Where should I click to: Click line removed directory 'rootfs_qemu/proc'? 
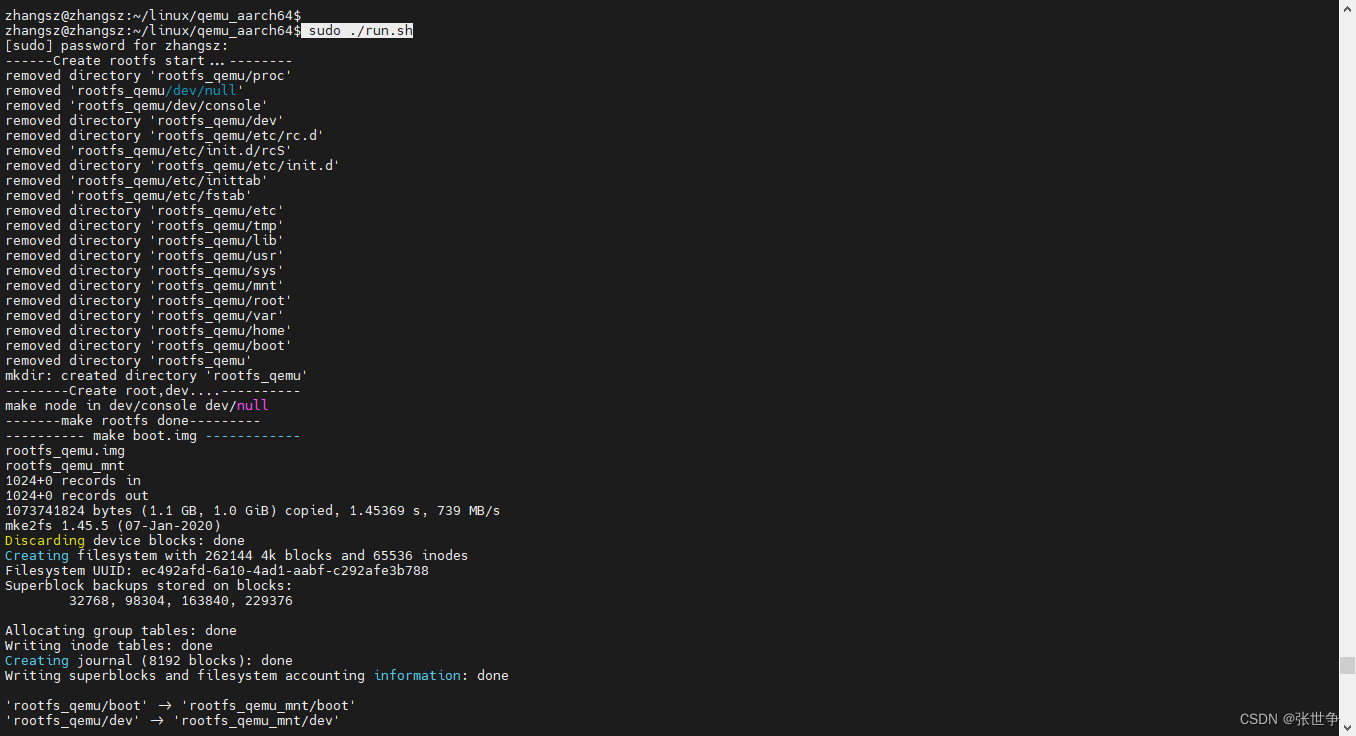[x=149, y=76]
